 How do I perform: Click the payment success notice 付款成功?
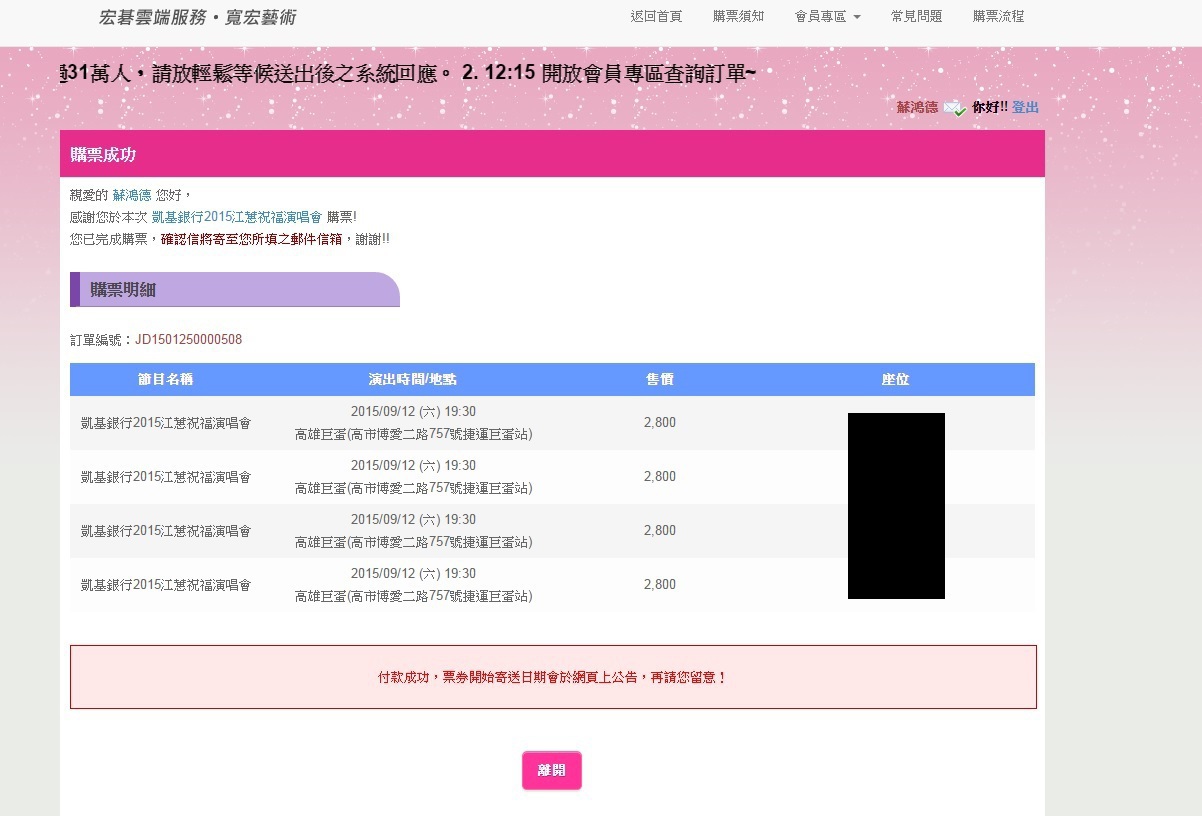point(553,677)
